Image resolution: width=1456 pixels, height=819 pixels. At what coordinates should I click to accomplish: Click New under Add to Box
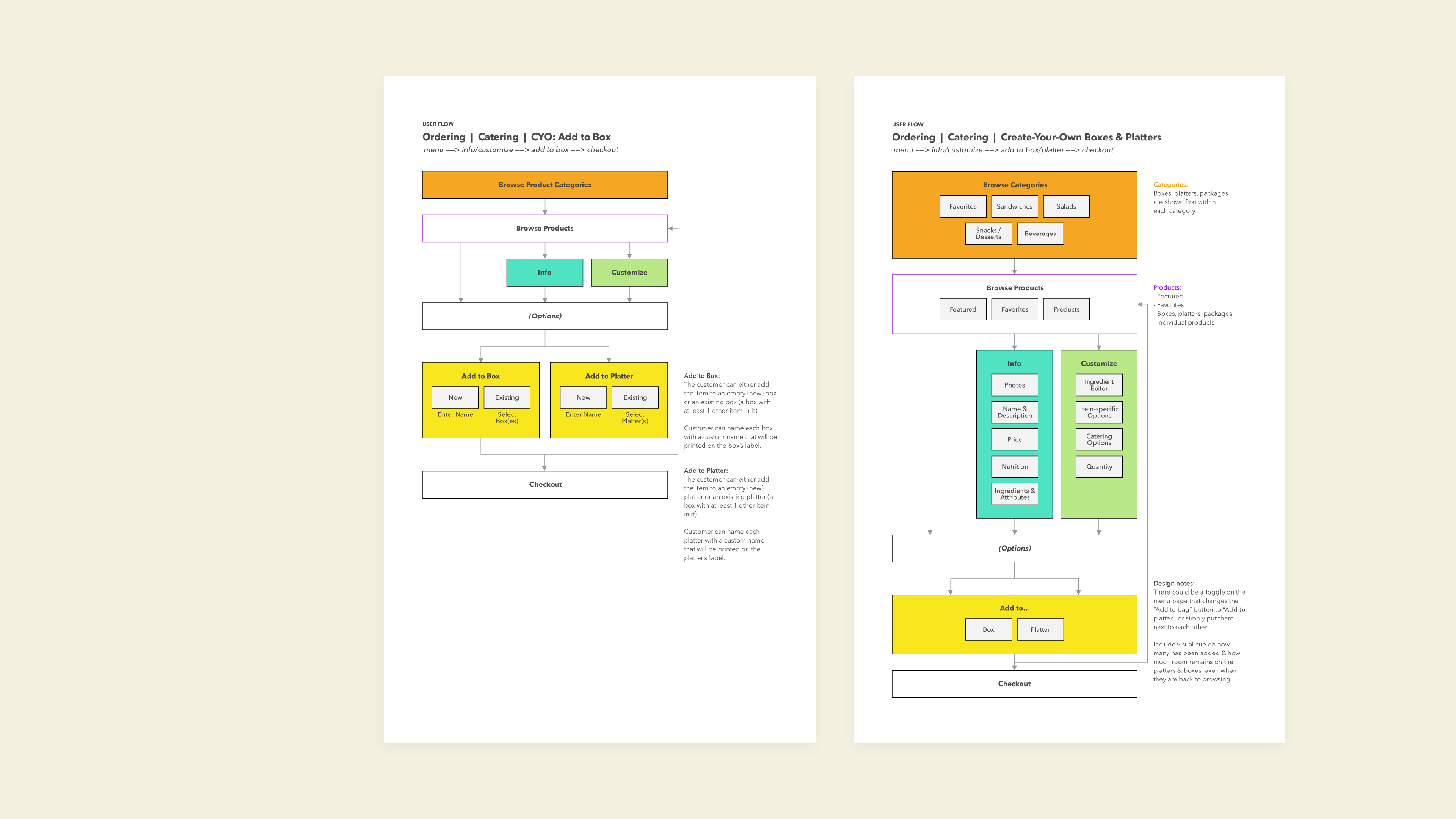click(455, 397)
